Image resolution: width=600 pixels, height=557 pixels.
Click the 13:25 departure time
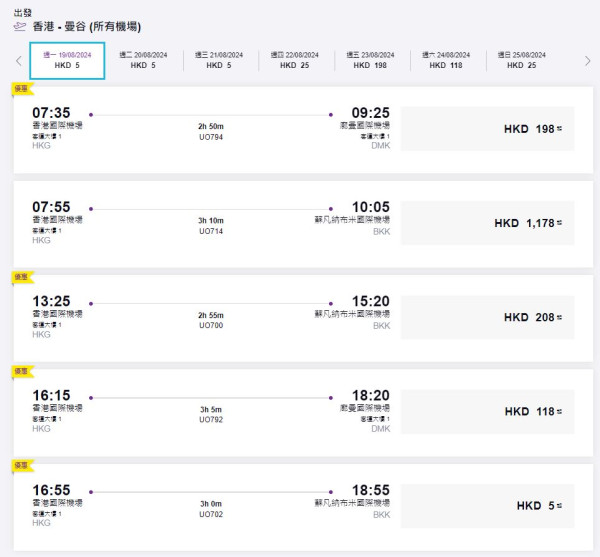click(51, 301)
